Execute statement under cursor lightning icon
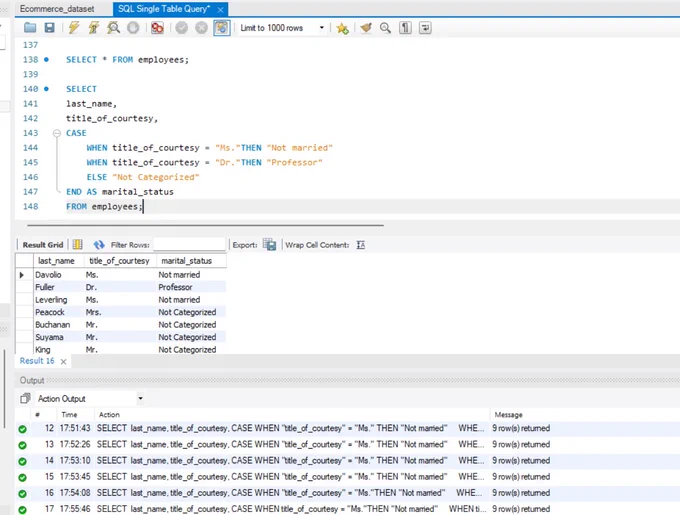Screen dimensions: 680x515 94,28
